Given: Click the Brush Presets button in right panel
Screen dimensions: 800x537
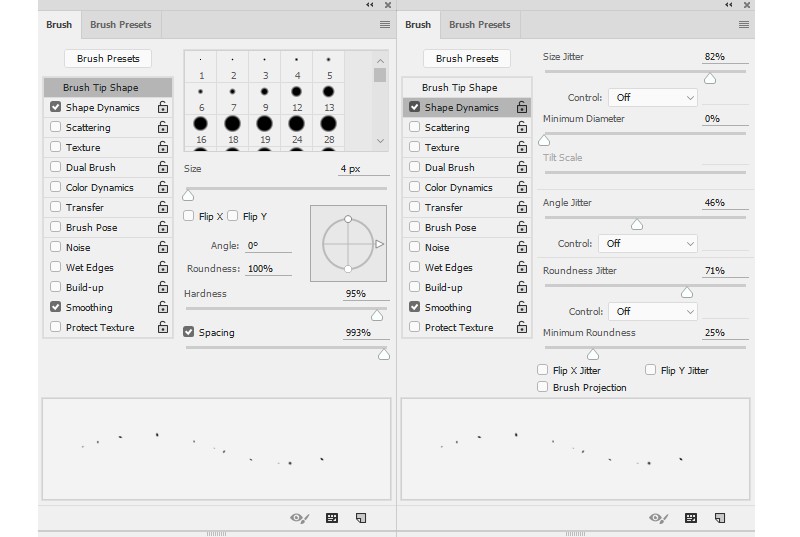Looking at the screenshot, I should (x=467, y=58).
